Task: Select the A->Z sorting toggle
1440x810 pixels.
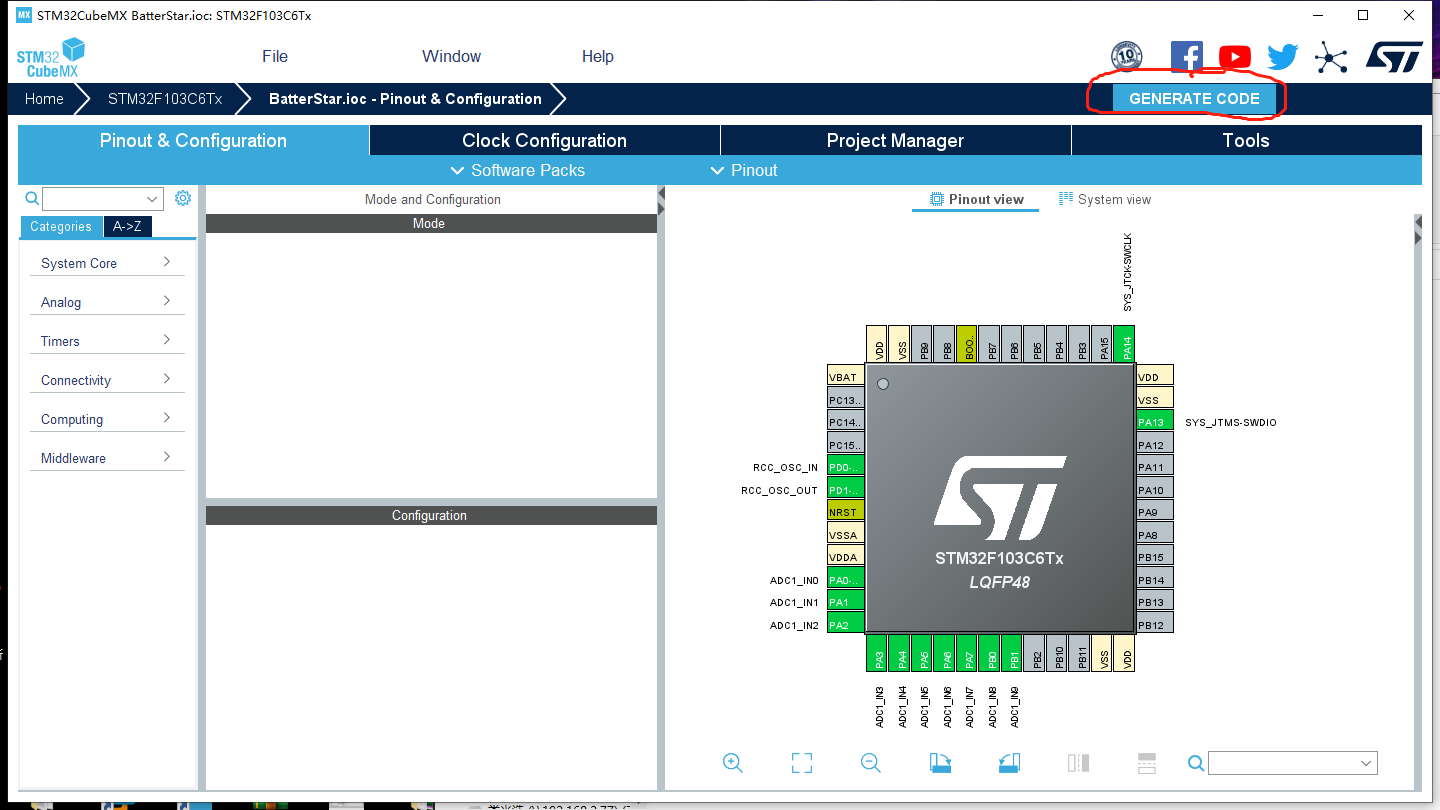Action: pos(127,227)
